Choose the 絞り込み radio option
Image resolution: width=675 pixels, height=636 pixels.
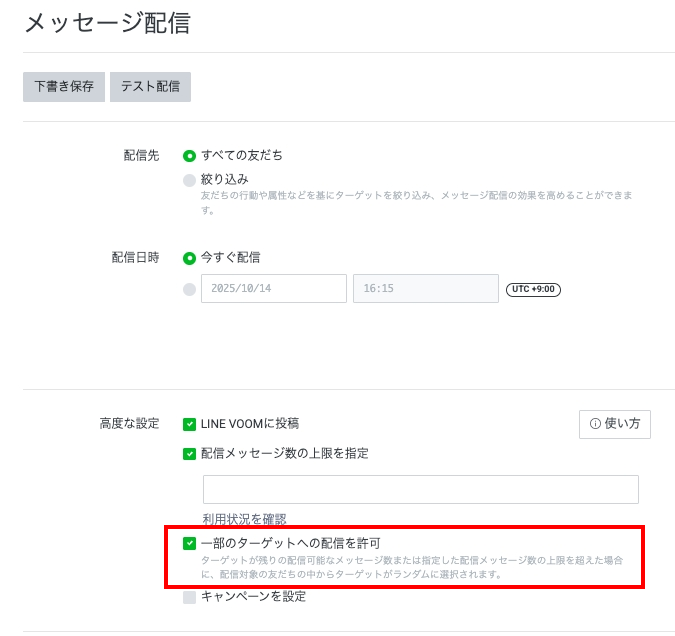pyautogui.click(x=189, y=180)
